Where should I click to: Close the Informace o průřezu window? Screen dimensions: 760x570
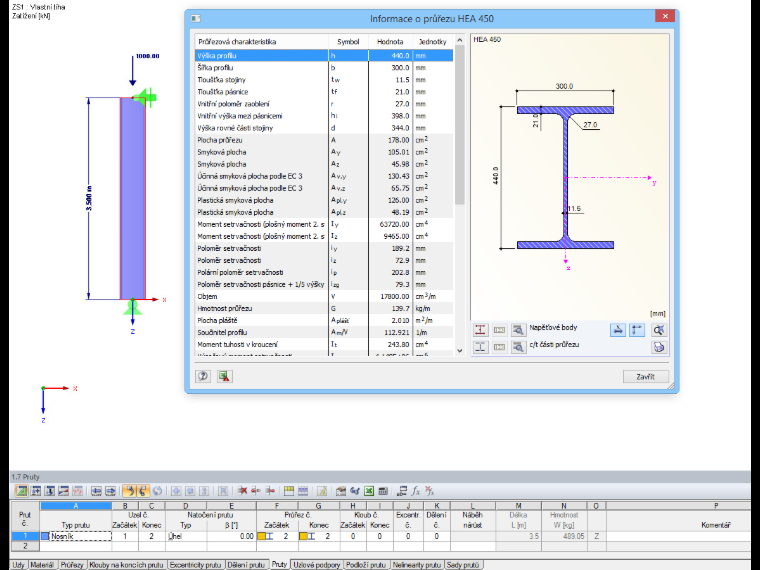click(x=665, y=16)
